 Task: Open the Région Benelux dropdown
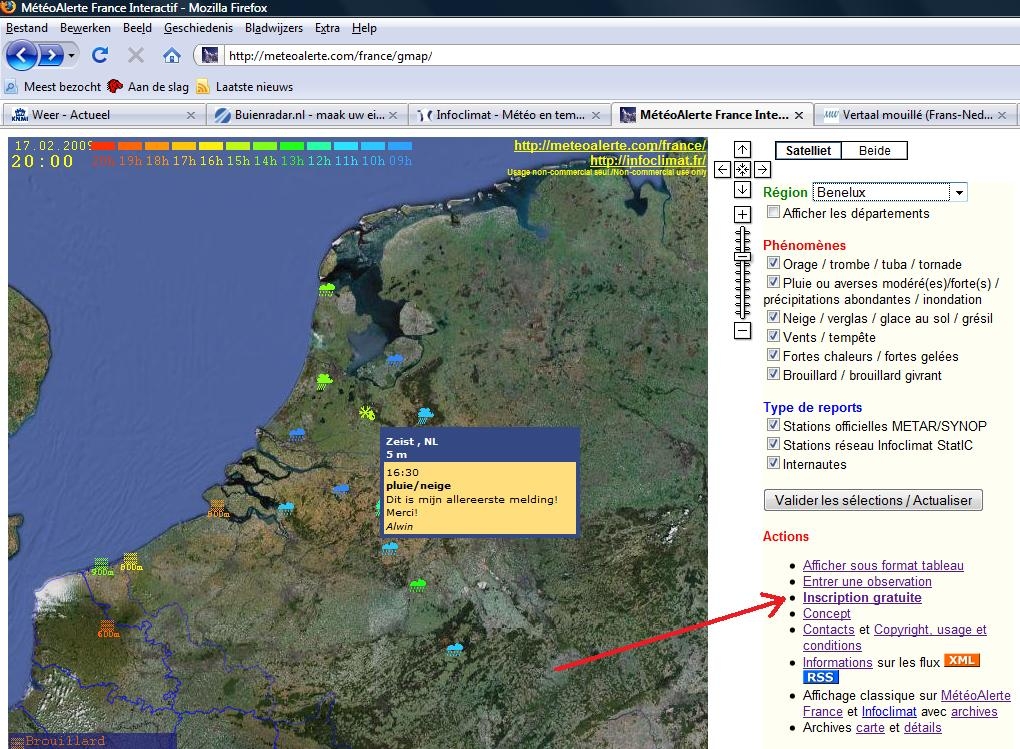pyautogui.click(x=889, y=192)
